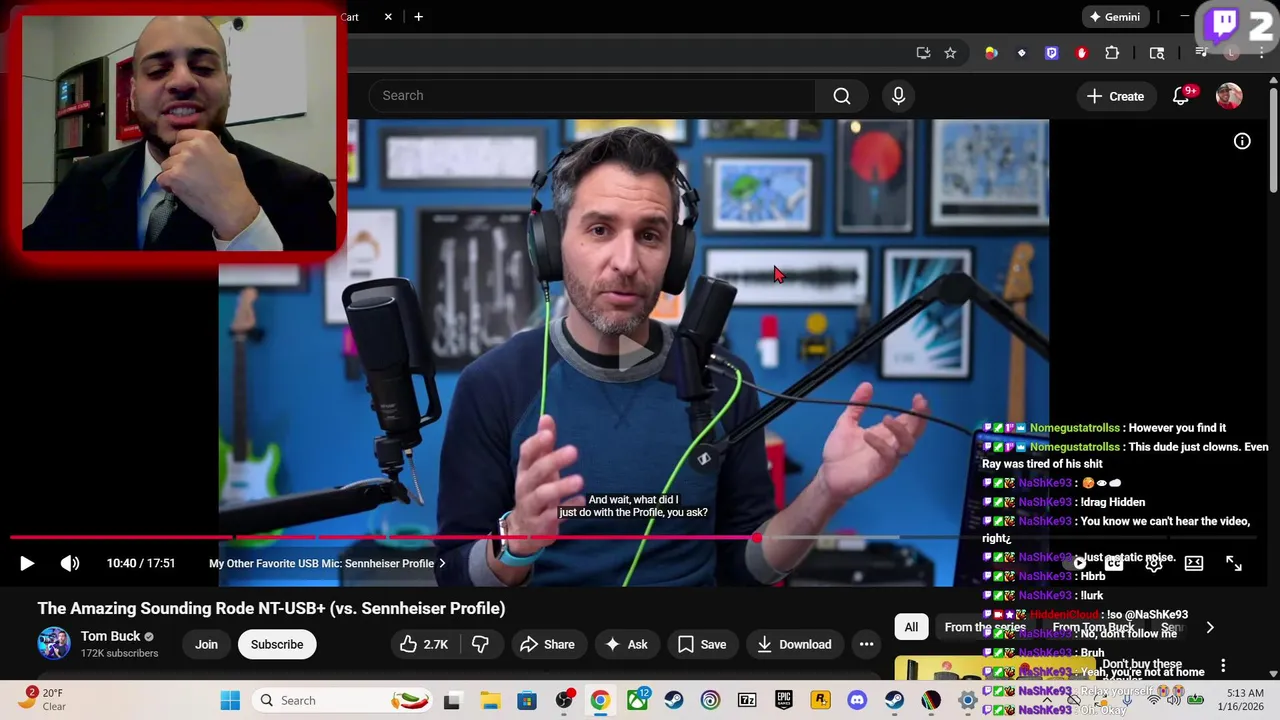Install app using the address bar icon
The width and height of the screenshot is (1280, 720).
[x=923, y=53]
